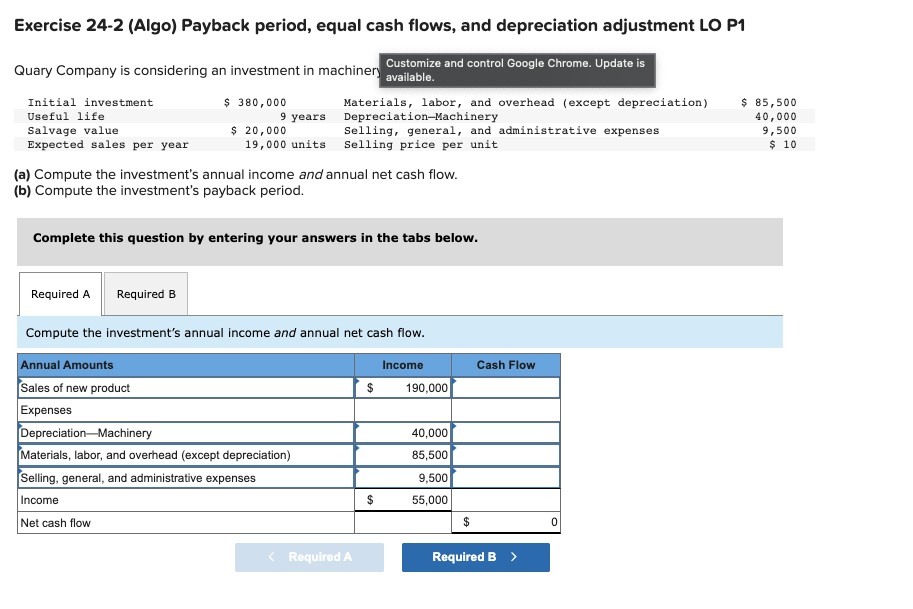Click the Depreciation—Machinery income amount field
This screenshot has height=609, width=913.
click(404, 432)
